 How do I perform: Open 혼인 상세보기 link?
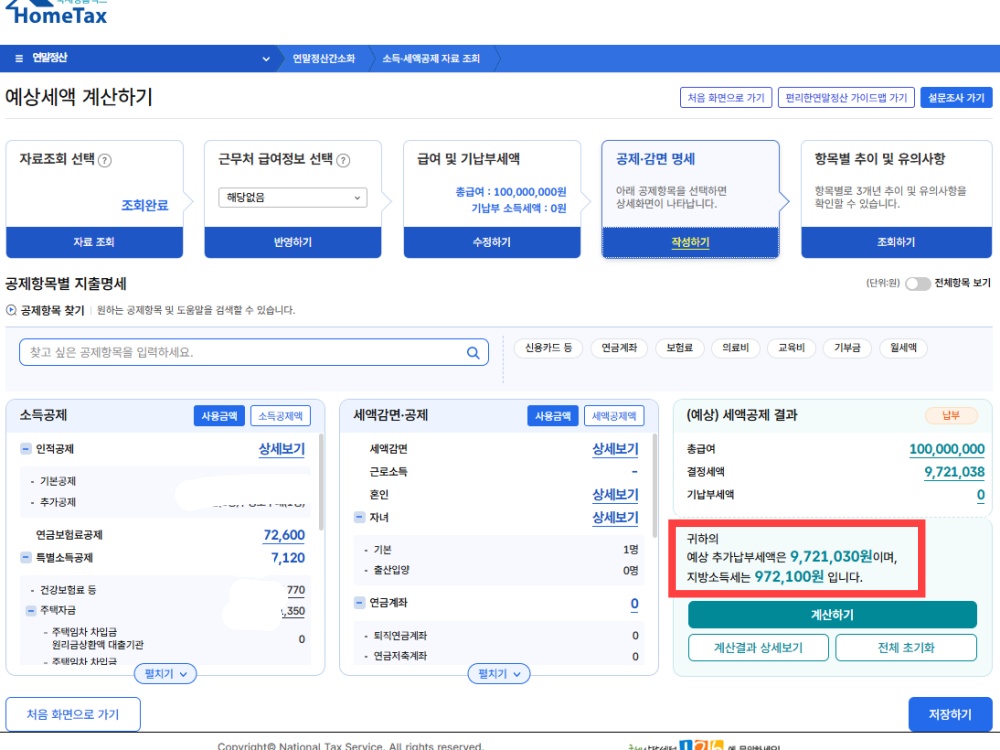615,495
